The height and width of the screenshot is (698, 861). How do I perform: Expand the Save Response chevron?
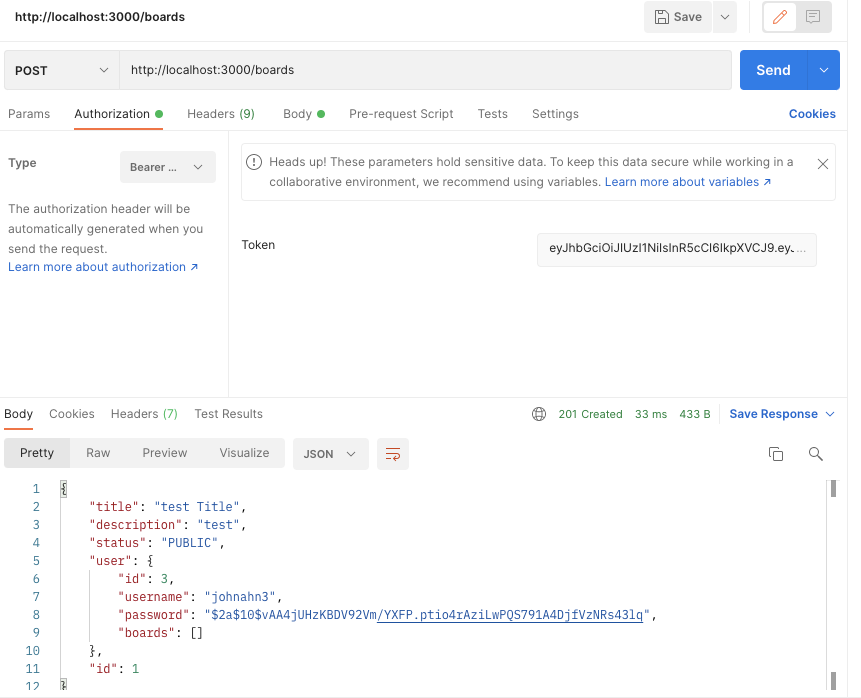pos(830,414)
